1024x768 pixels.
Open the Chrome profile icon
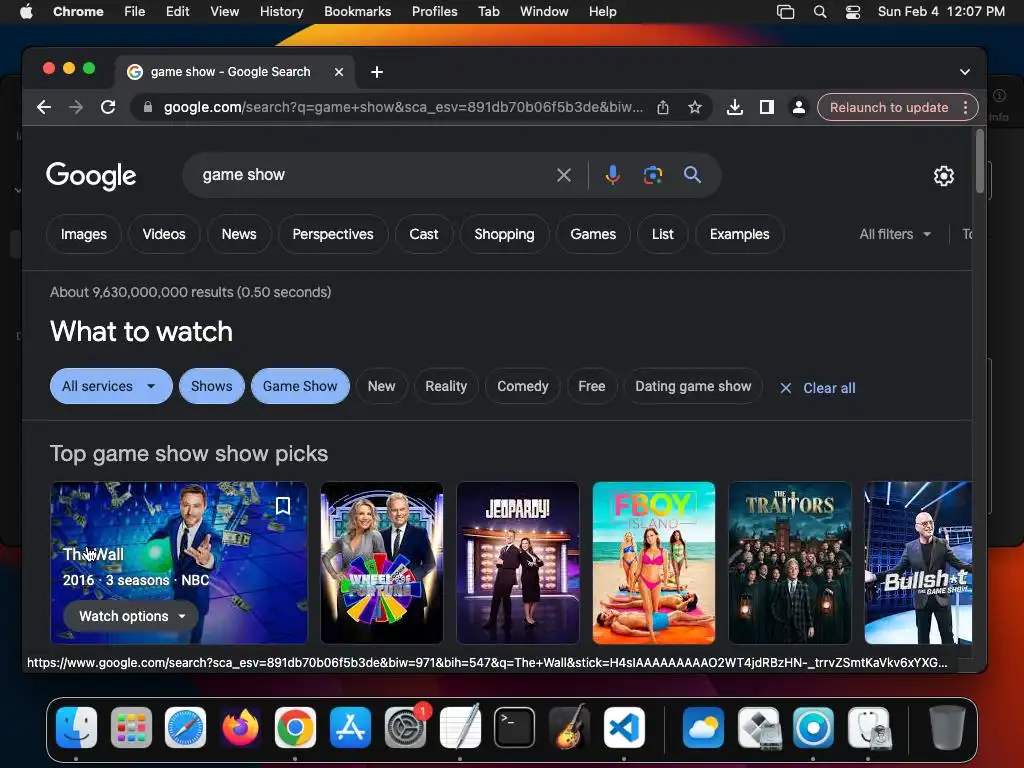[x=798, y=107]
